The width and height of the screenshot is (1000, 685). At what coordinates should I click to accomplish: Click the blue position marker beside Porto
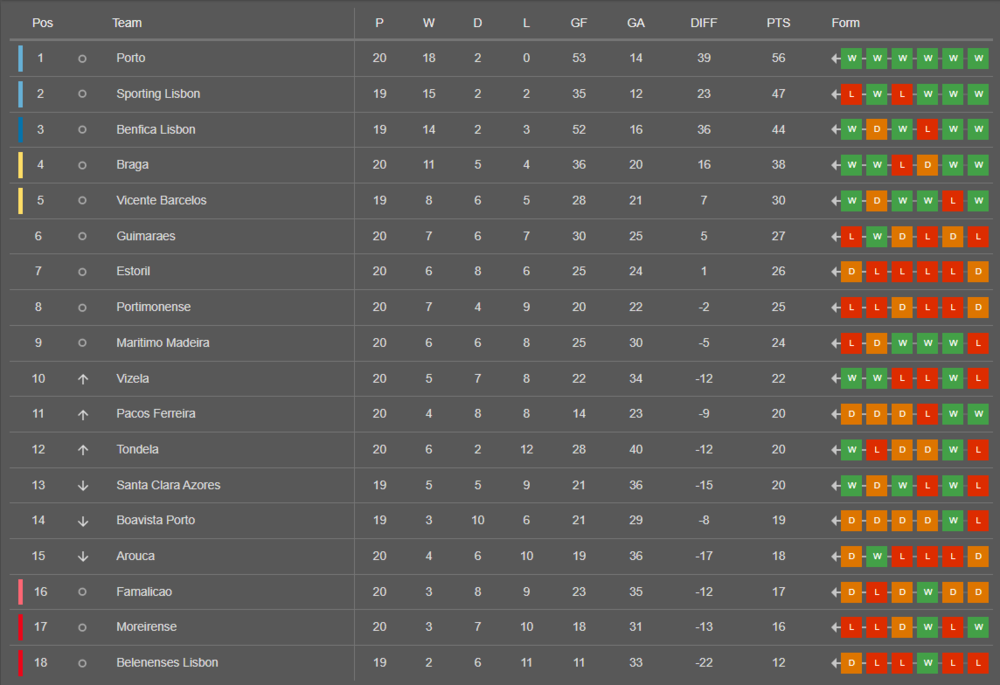click(x=20, y=58)
